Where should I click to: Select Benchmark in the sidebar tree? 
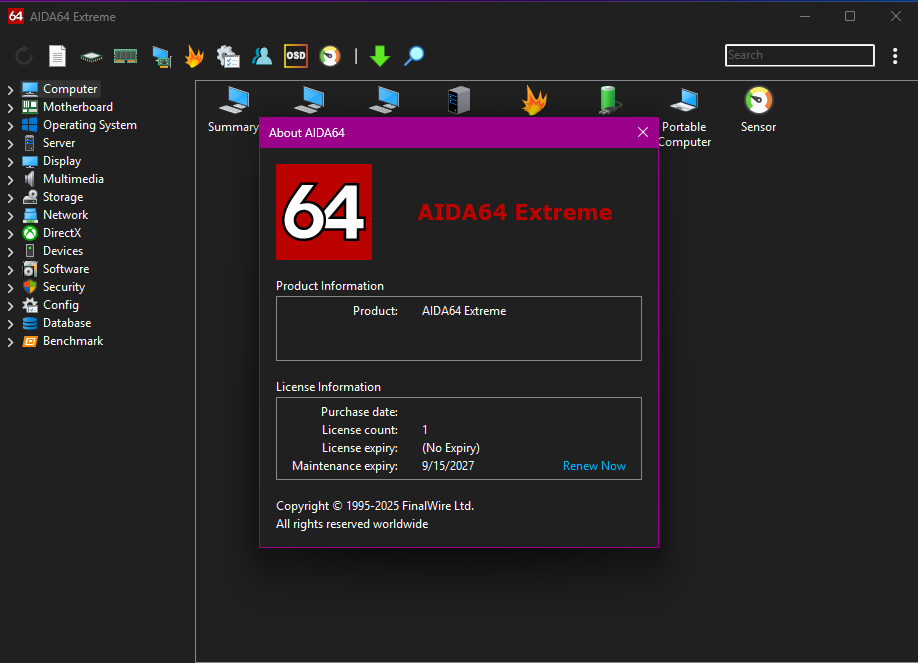point(73,341)
